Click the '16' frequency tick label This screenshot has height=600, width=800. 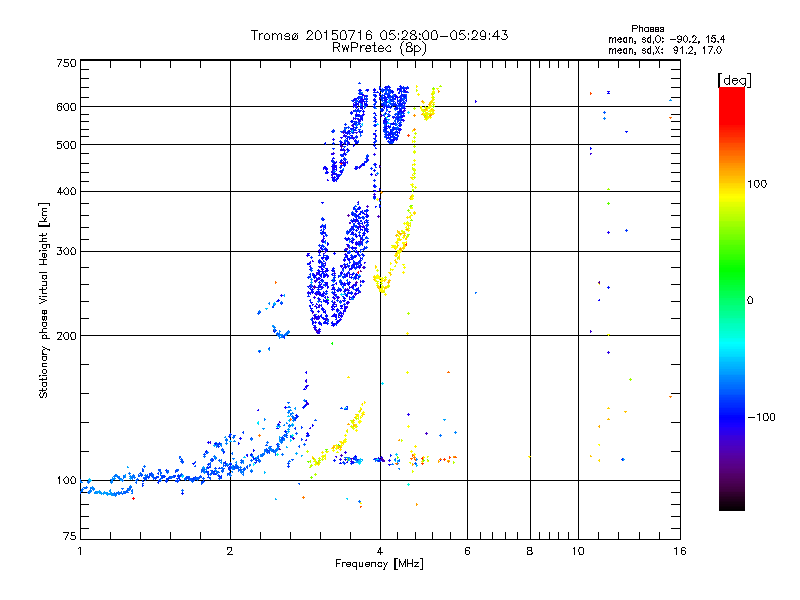tap(680, 551)
